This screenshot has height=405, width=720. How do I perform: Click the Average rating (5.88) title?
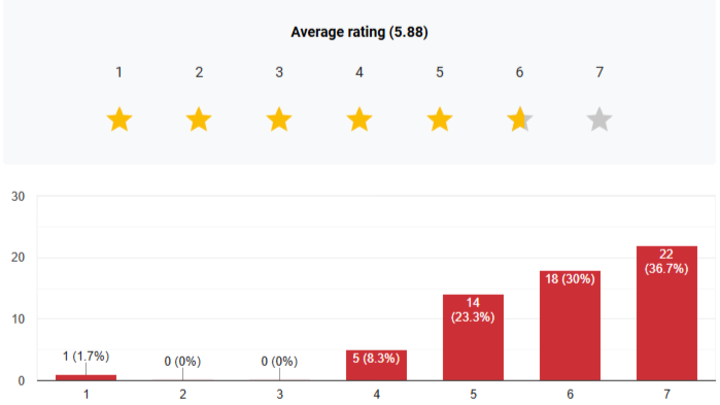click(359, 32)
